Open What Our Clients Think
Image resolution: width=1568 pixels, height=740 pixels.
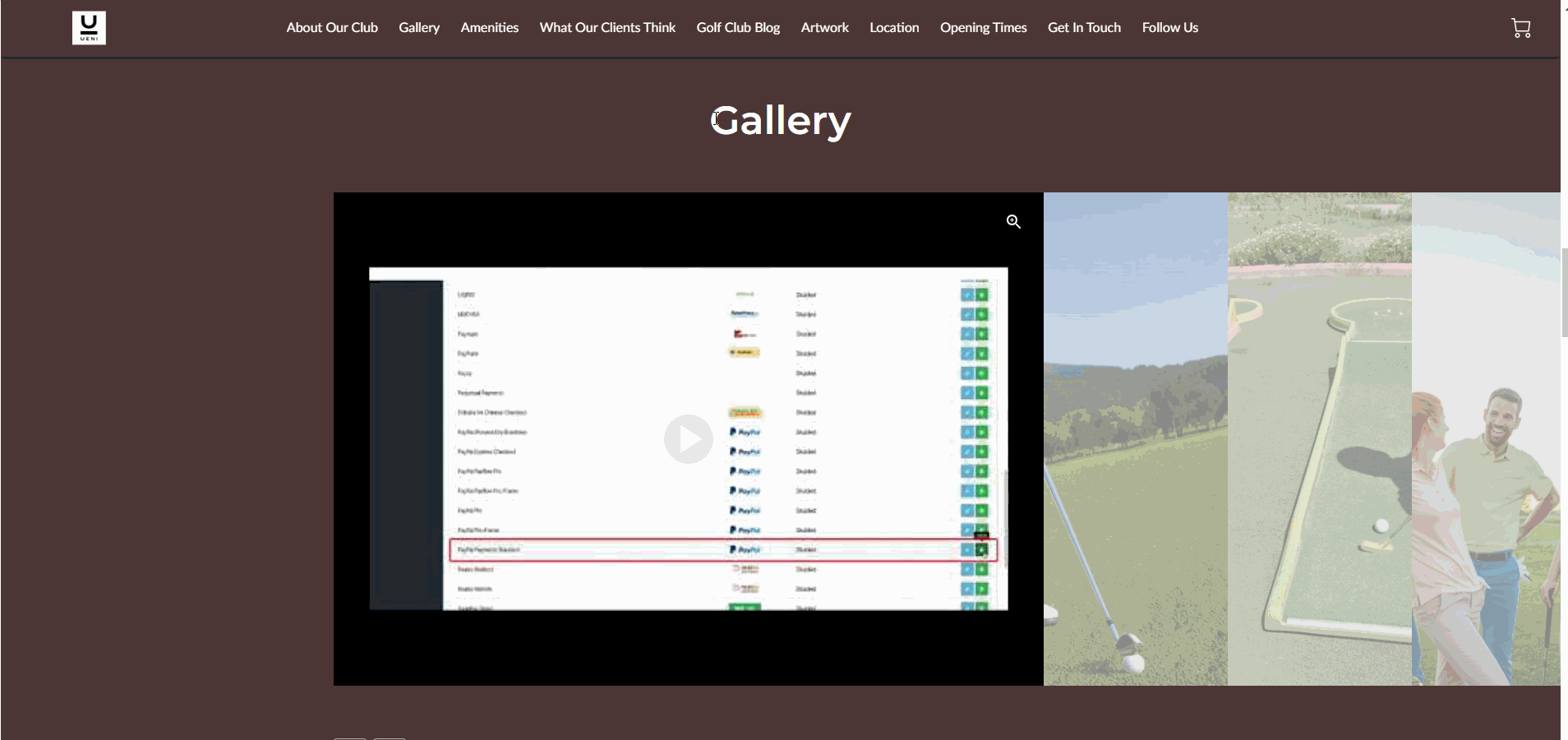(x=607, y=27)
